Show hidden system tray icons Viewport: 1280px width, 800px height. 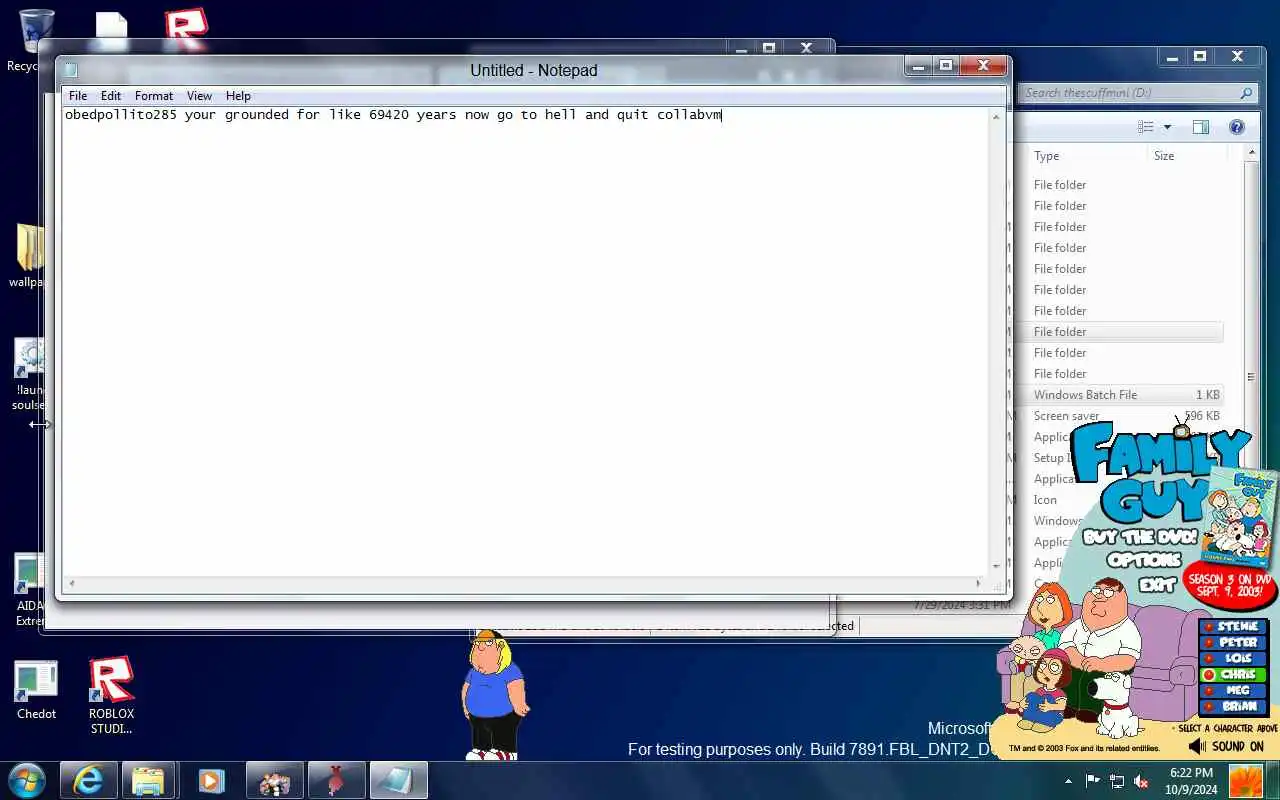tap(1068, 781)
